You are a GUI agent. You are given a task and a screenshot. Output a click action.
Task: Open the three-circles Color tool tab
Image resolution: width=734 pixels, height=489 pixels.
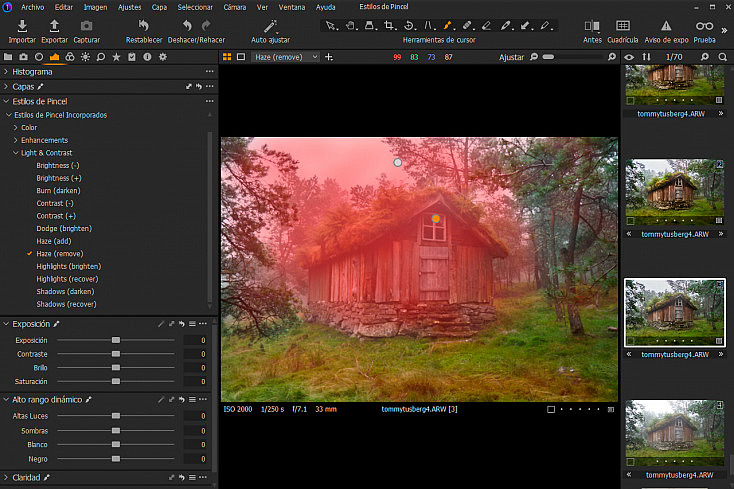point(70,57)
